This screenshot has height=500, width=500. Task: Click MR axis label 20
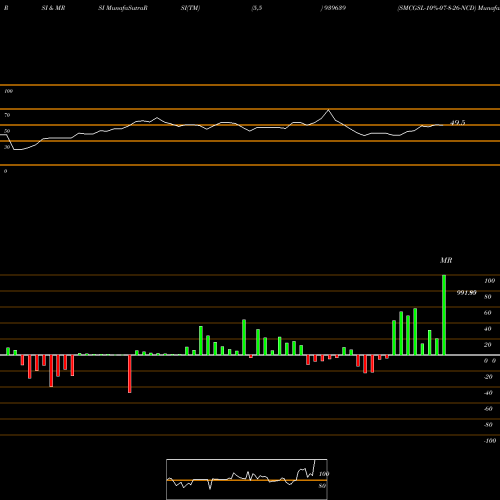point(488,345)
